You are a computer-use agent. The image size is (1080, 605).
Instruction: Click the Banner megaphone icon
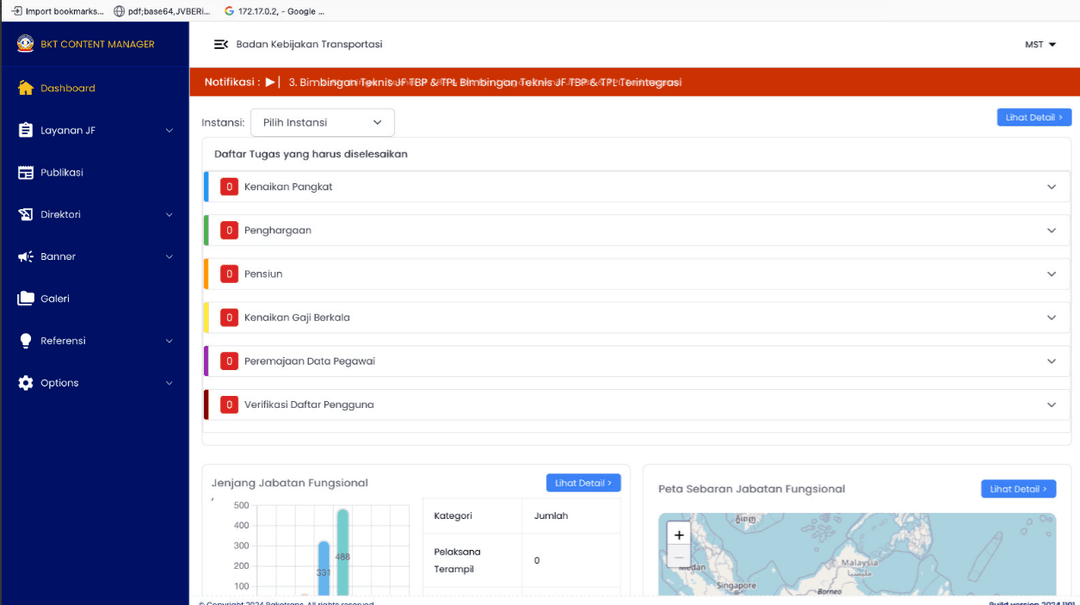(x=25, y=256)
